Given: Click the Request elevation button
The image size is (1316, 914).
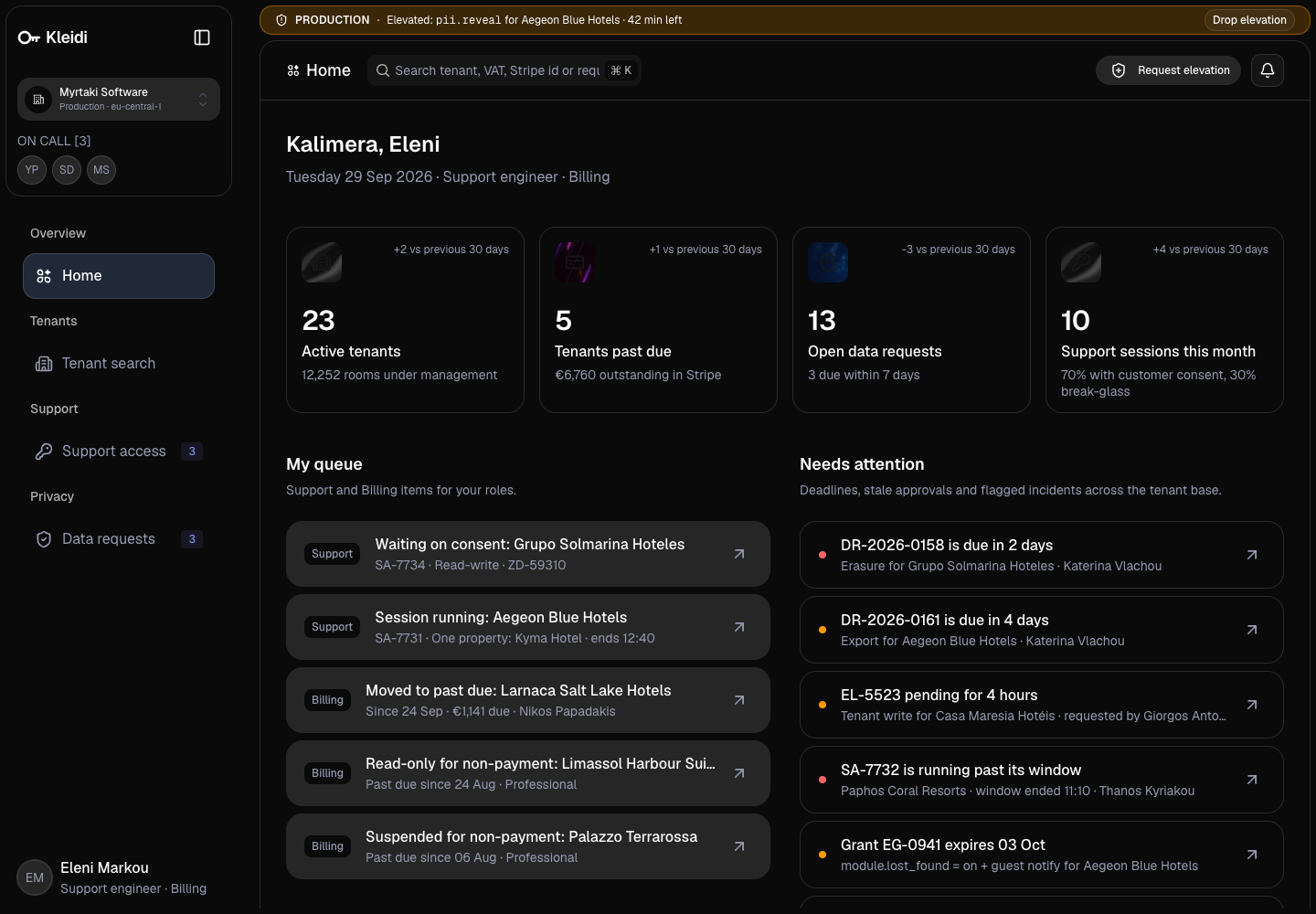Looking at the screenshot, I should pos(1168,70).
